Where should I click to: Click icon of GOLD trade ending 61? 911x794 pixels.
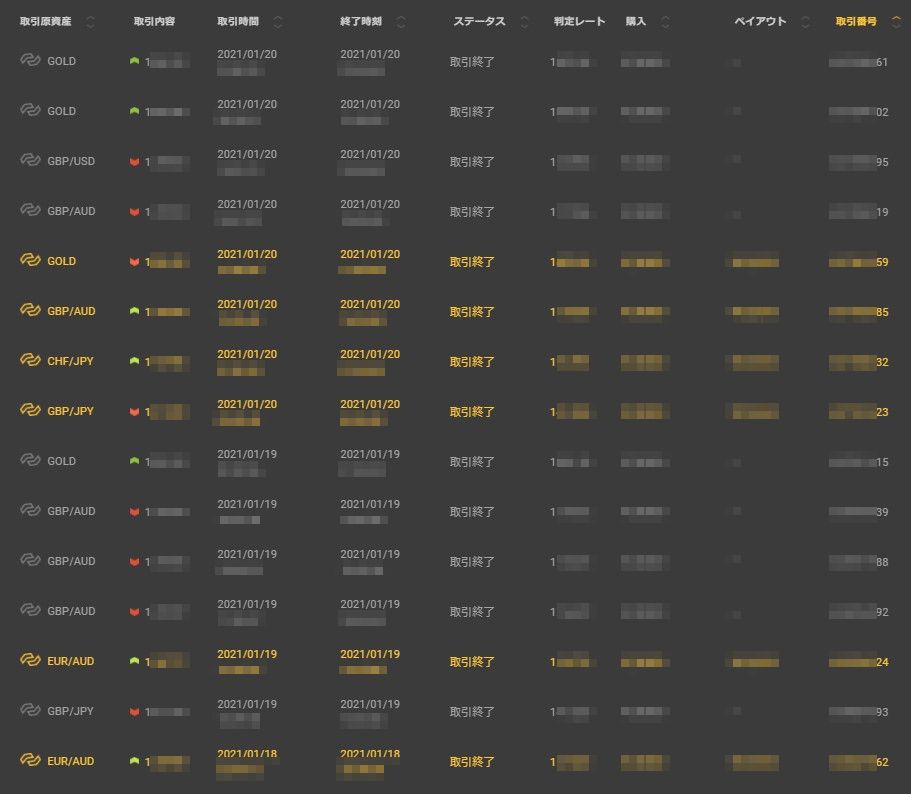tap(30, 61)
